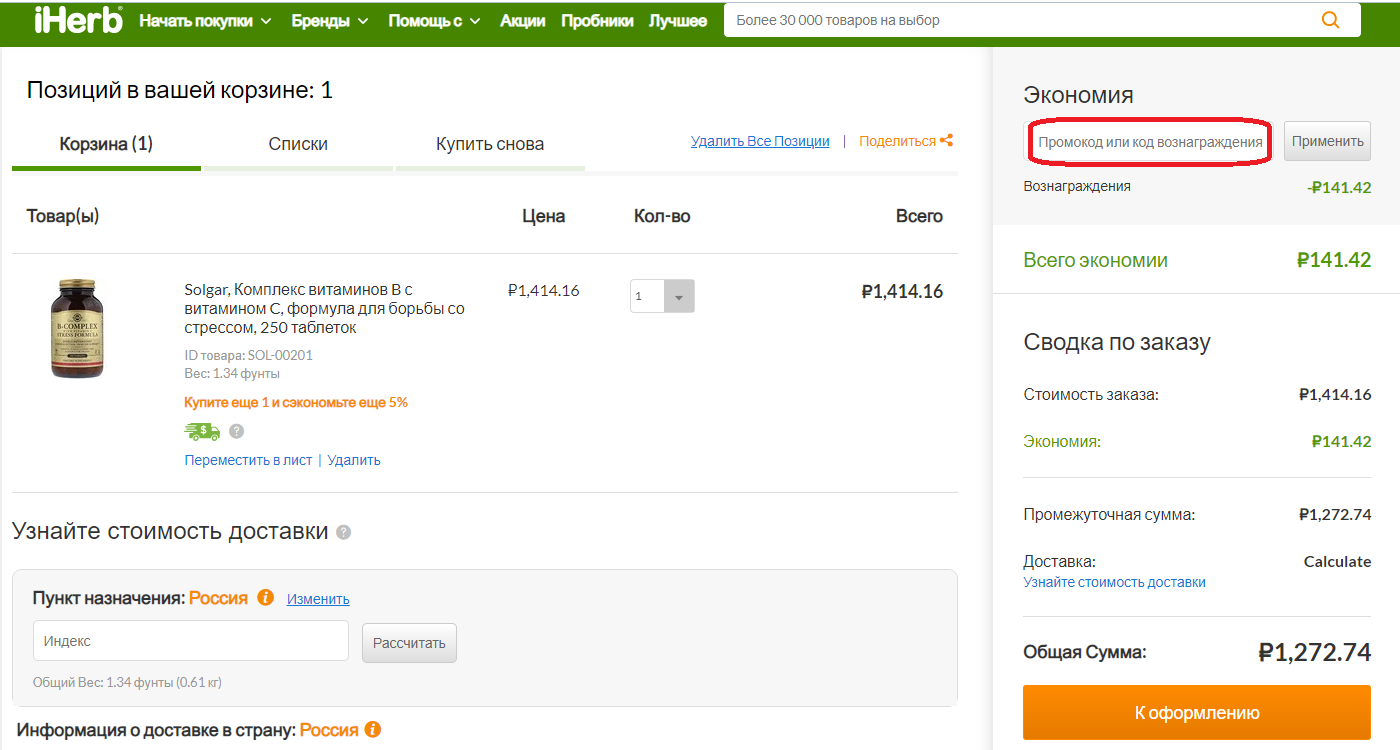Click the К оформлению checkout button
The height and width of the screenshot is (750, 1400).
click(1196, 713)
